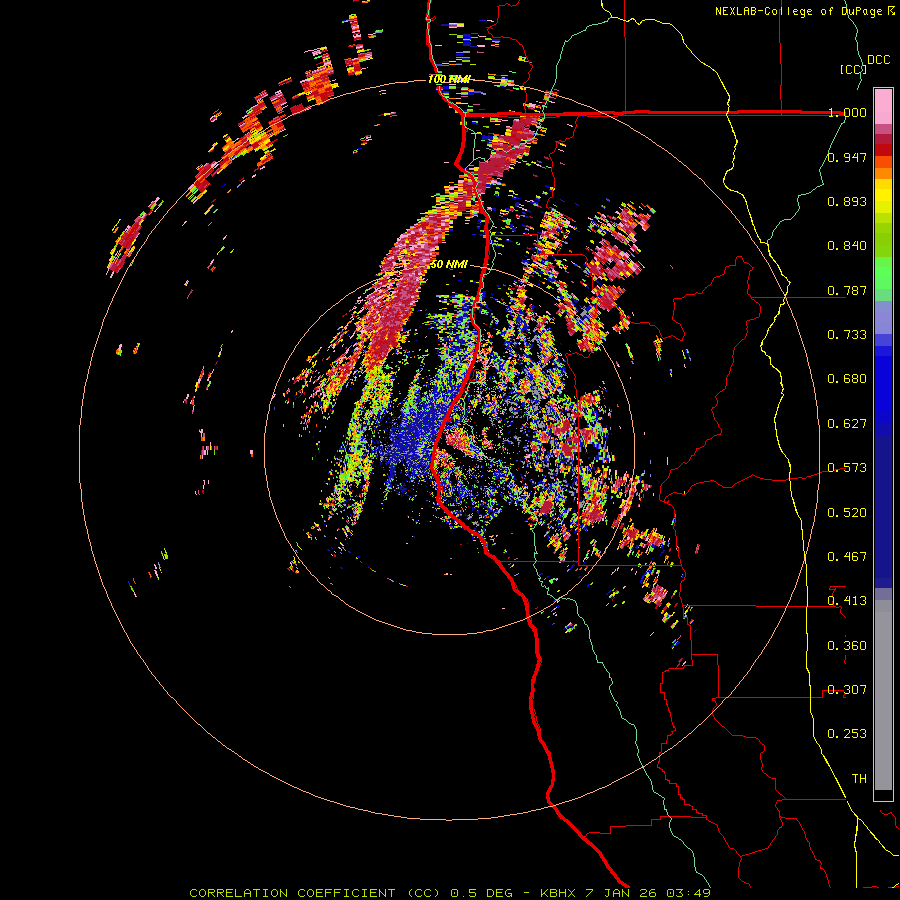The image size is (900, 900).
Task: Select the 0.840 scale value
Action: [x=847, y=246]
